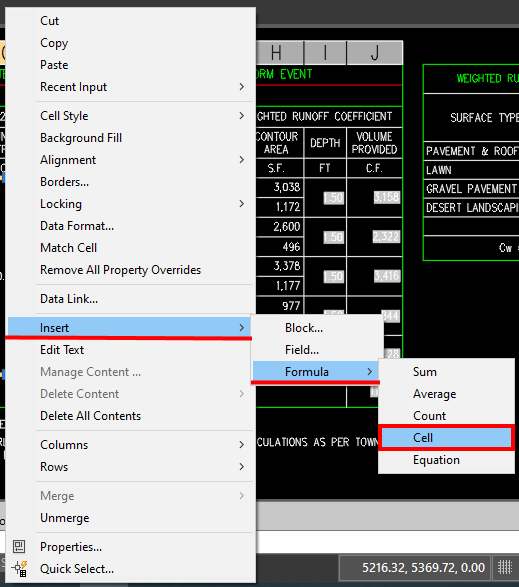Click the GRAVEL PAVEMENT row
519x587 pixels.
point(471,189)
